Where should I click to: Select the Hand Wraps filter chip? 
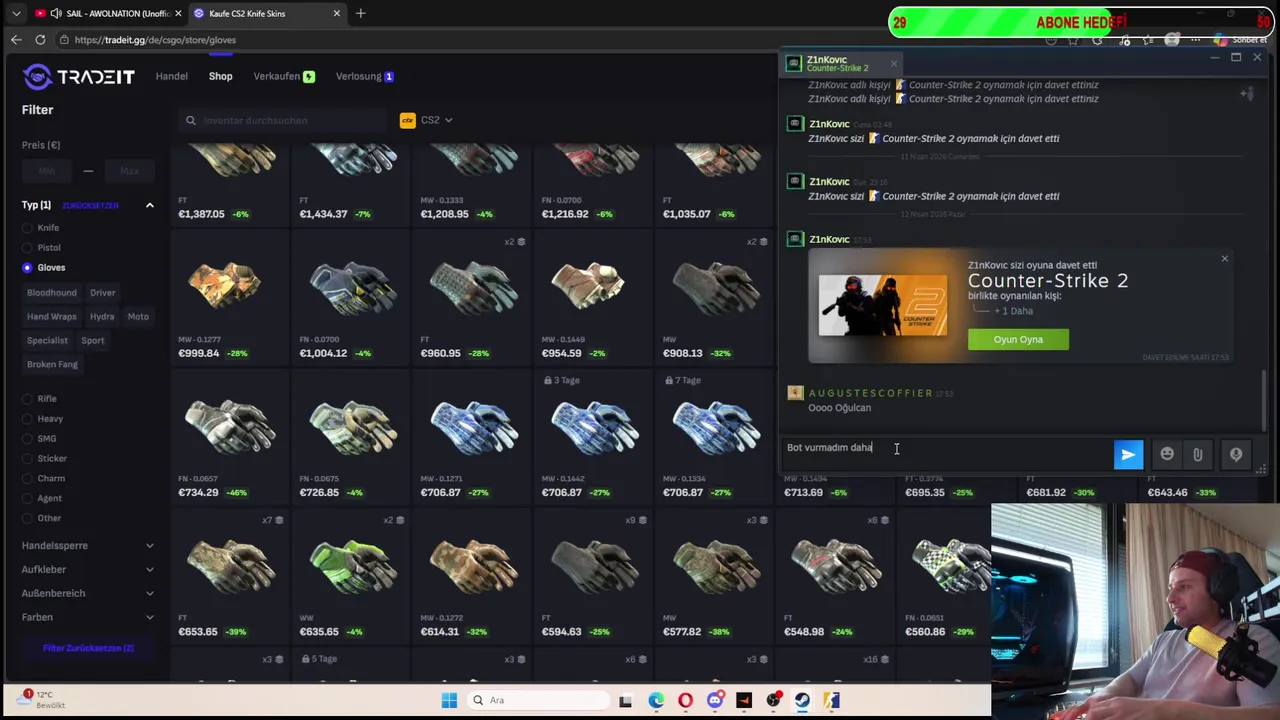coord(52,317)
